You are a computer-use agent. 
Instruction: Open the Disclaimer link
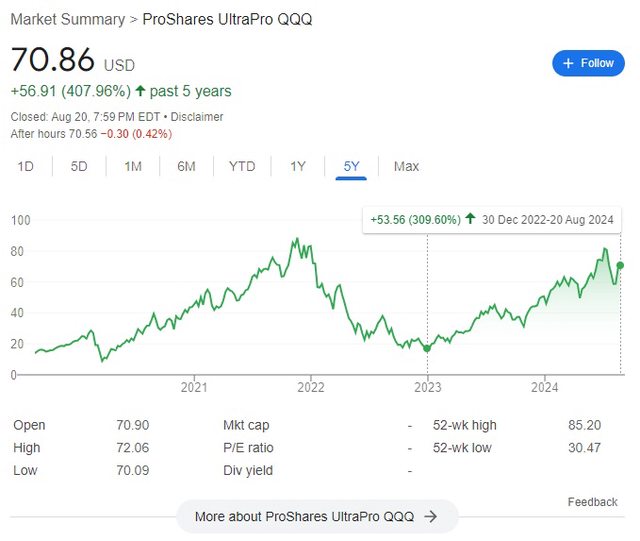click(197, 117)
